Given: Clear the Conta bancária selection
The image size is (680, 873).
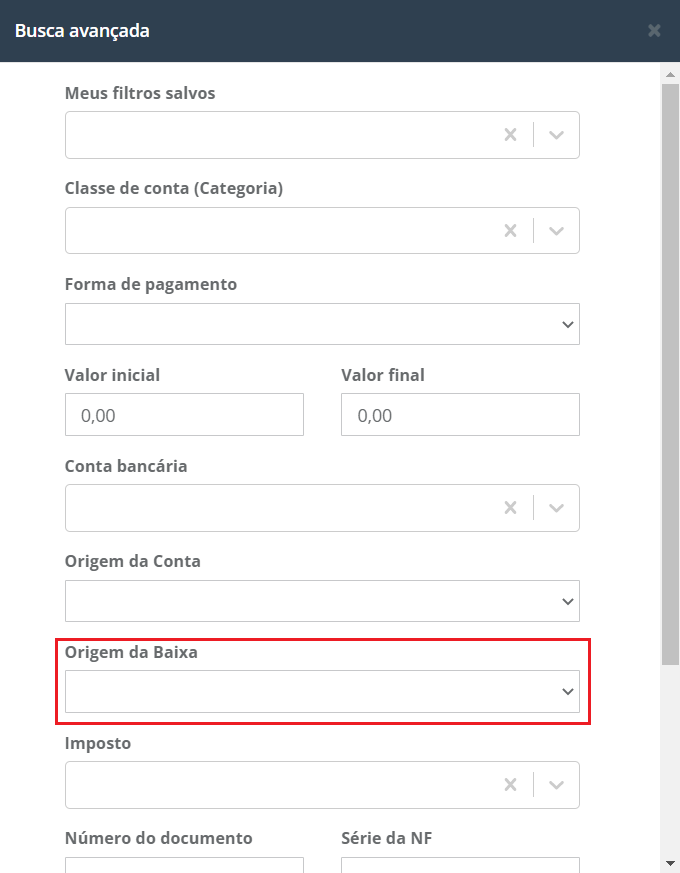Looking at the screenshot, I should [x=510, y=508].
